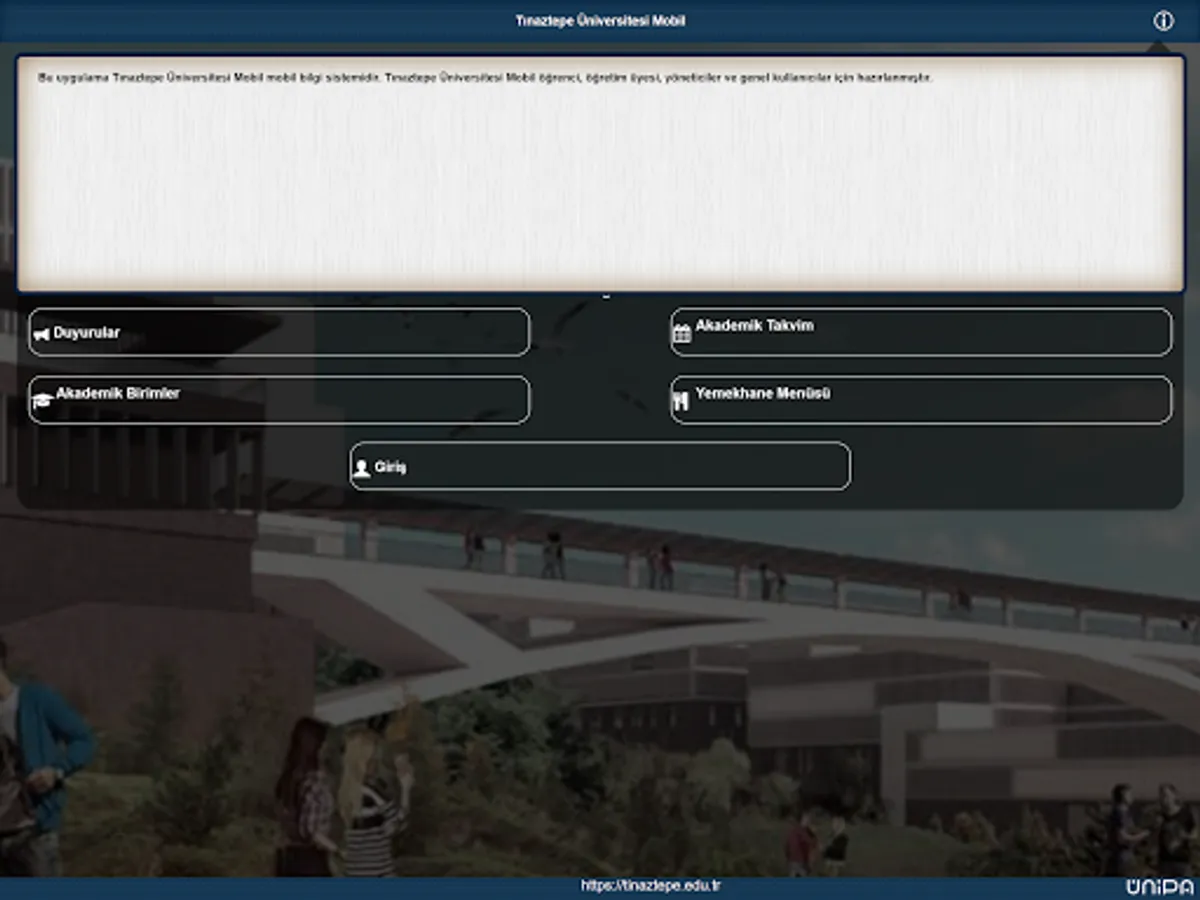Select the Giriş login button

(600, 466)
